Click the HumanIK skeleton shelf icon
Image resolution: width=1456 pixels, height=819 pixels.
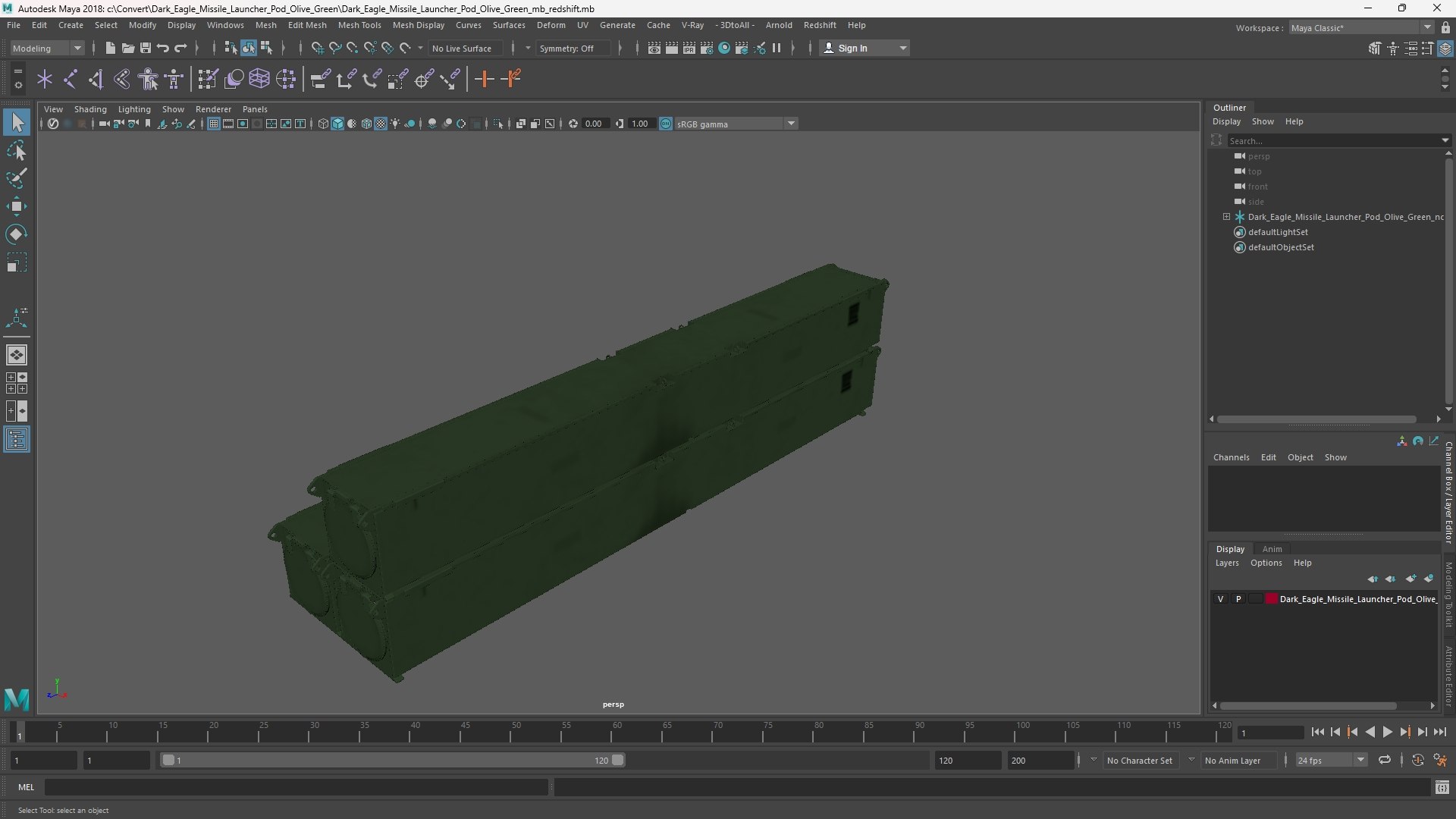click(174, 79)
